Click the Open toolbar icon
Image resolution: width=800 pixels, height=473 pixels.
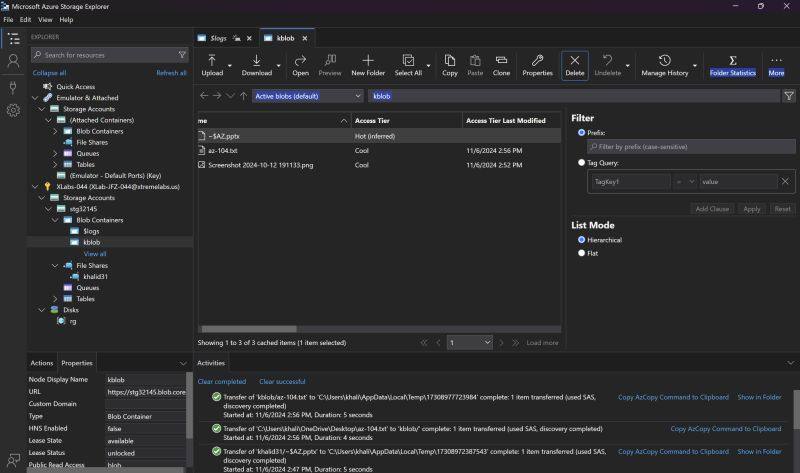tap(301, 65)
